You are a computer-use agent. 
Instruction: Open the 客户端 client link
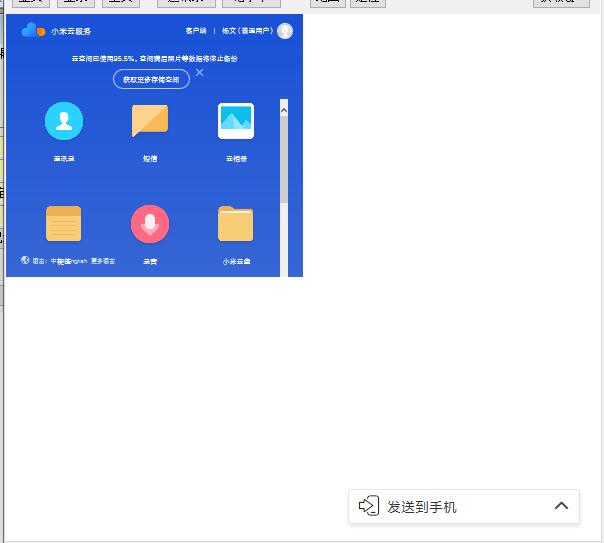coord(196,31)
